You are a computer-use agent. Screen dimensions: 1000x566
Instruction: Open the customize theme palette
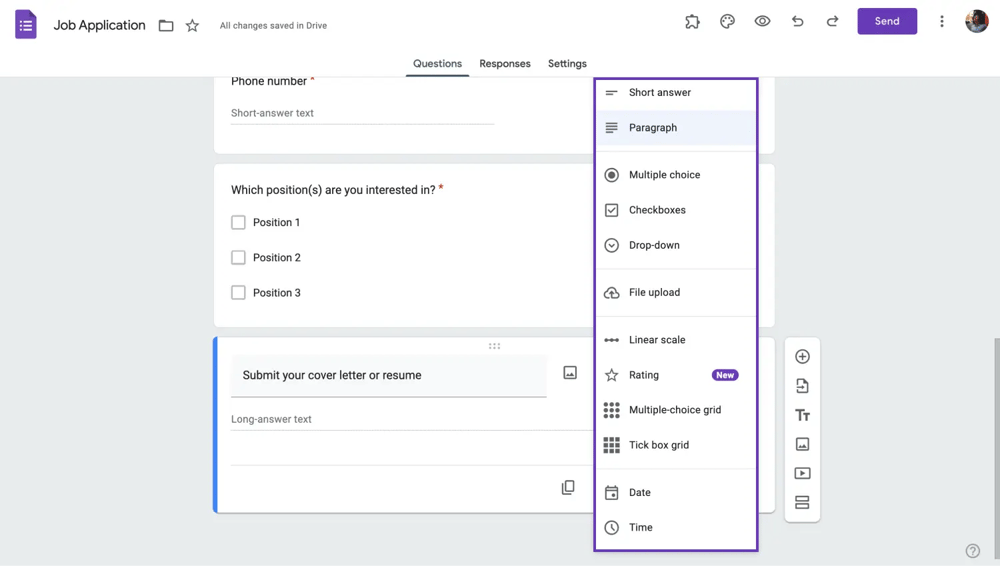click(x=727, y=21)
